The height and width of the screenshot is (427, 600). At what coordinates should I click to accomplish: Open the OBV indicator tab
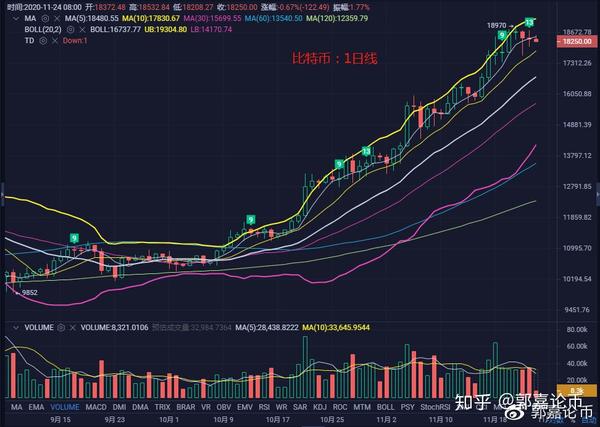(x=224, y=407)
